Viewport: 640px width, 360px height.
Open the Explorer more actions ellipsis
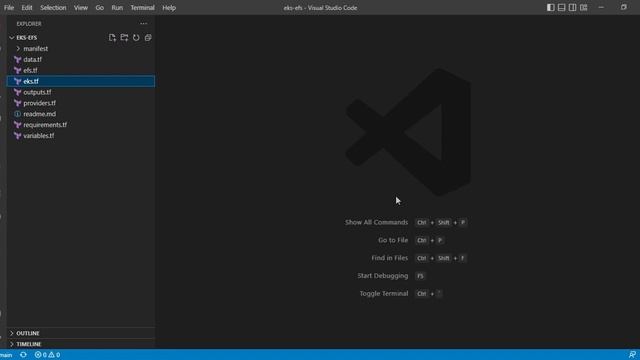pyautogui.click(x=144, y=24)
